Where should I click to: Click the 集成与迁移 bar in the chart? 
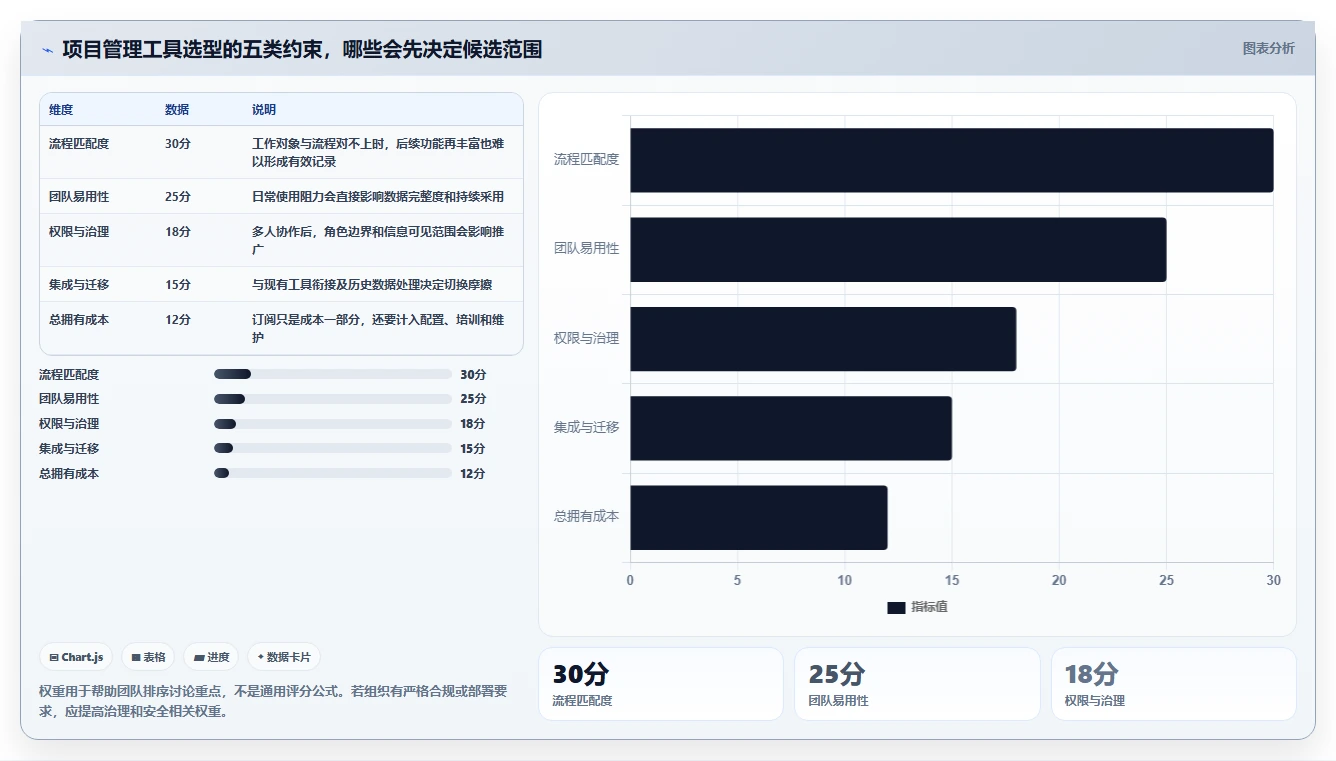(791, 428)
